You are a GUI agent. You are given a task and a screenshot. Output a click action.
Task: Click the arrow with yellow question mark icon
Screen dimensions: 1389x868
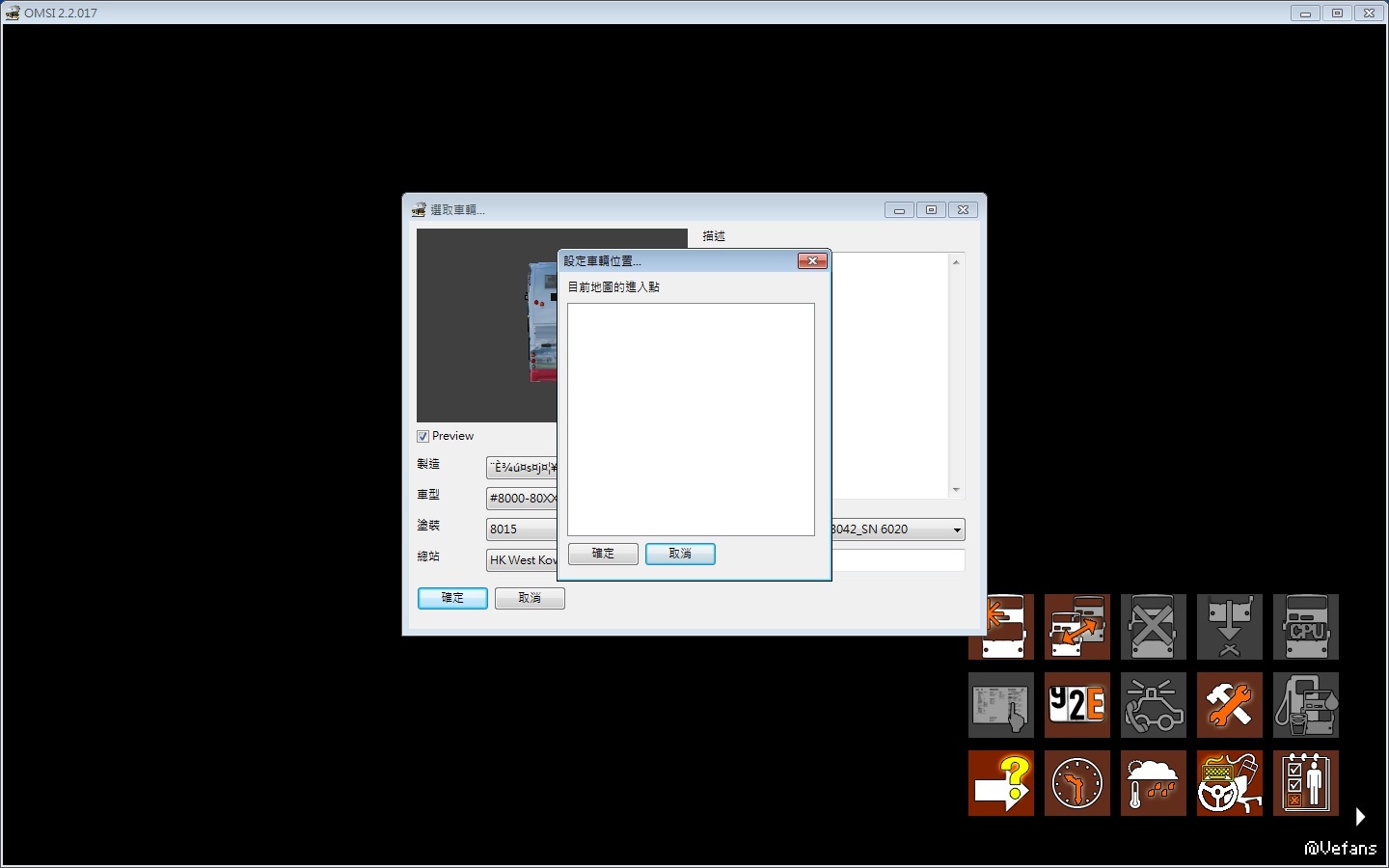click(x=1001, y=783)
